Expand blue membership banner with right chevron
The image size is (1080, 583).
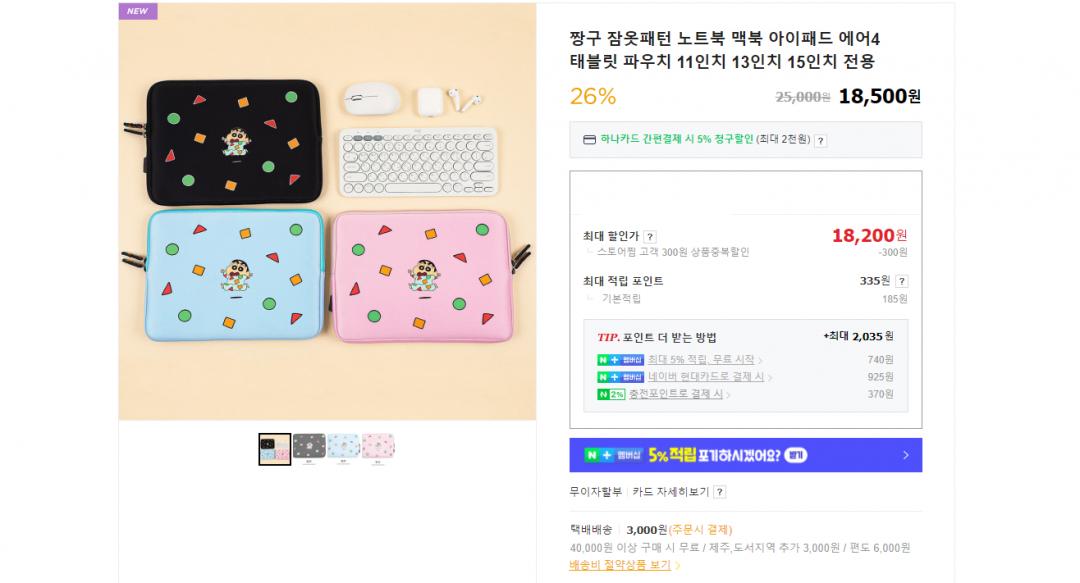[905, 455]
